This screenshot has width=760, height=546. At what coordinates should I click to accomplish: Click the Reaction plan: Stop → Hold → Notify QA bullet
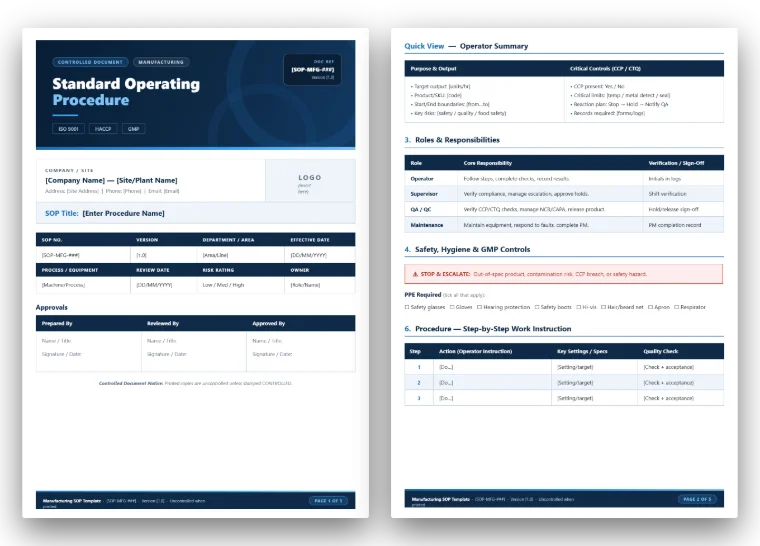[619, 104]
